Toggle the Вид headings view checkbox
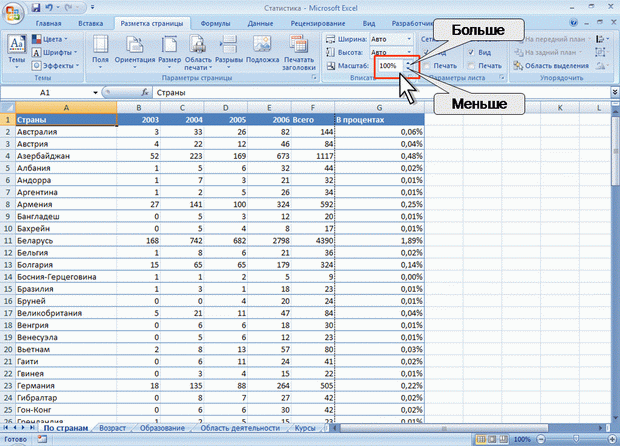 [471, 52]
